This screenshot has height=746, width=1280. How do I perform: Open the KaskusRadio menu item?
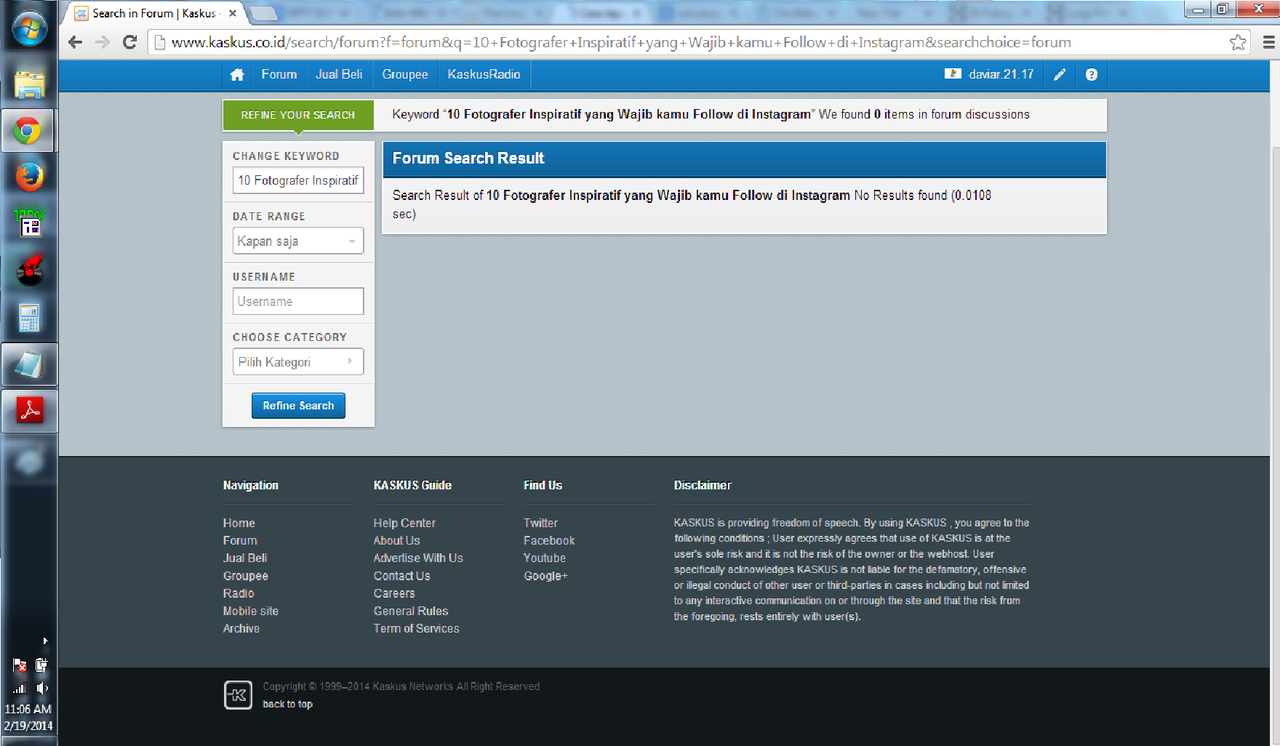click(x=484, y=75)
